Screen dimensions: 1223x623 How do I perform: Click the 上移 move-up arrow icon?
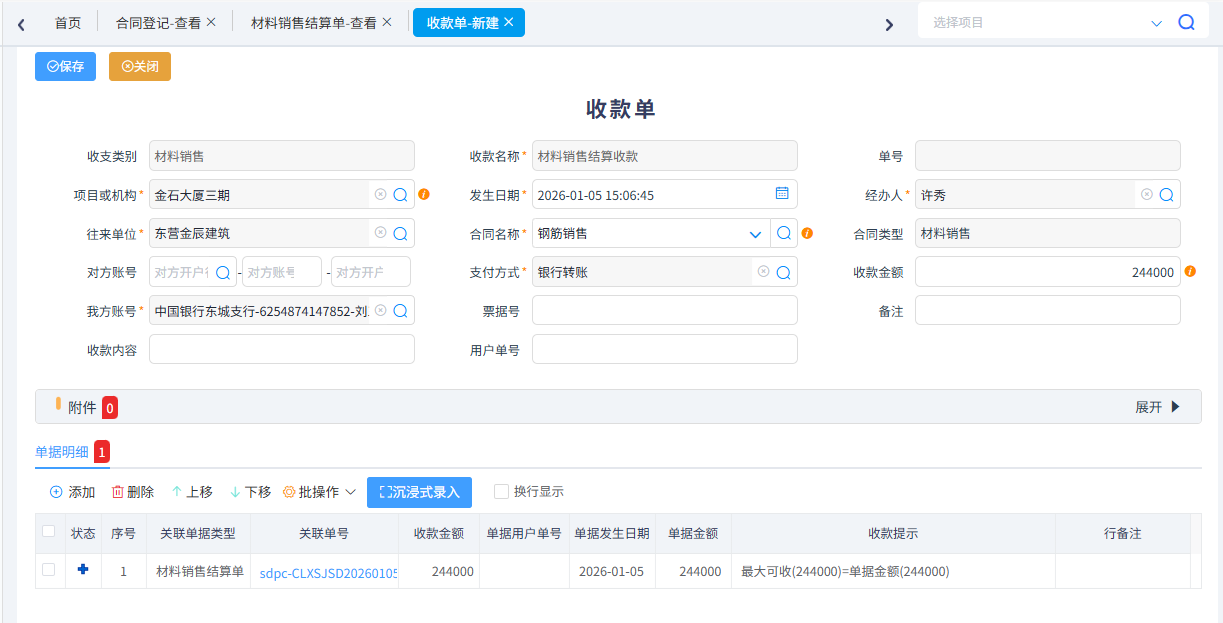pos(178,491)
